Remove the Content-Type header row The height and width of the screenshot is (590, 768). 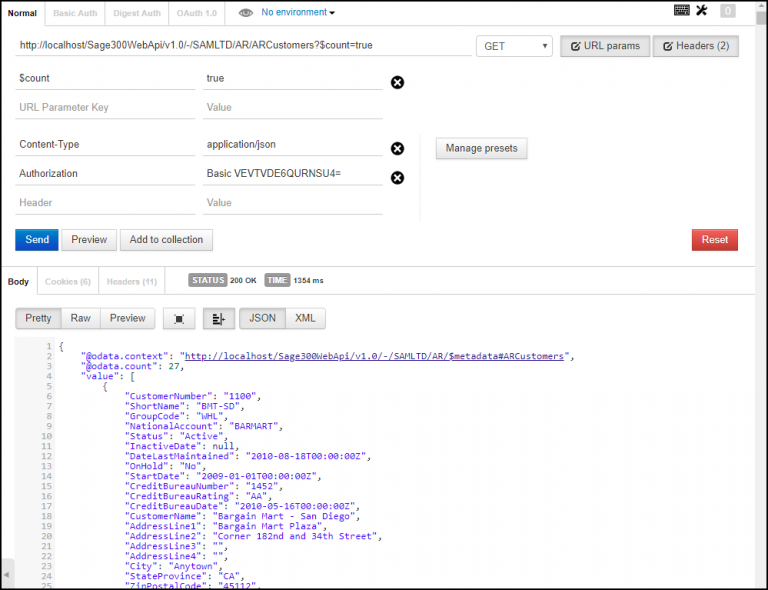(397, 148)
